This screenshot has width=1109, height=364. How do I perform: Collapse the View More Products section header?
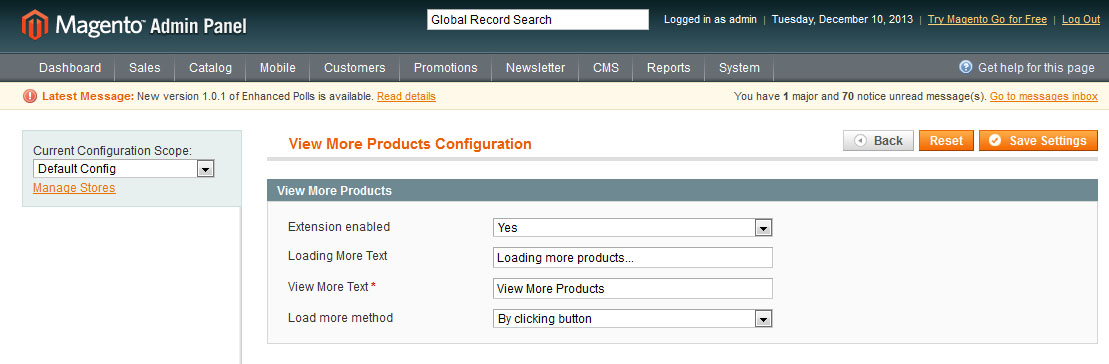click(682, 191)
